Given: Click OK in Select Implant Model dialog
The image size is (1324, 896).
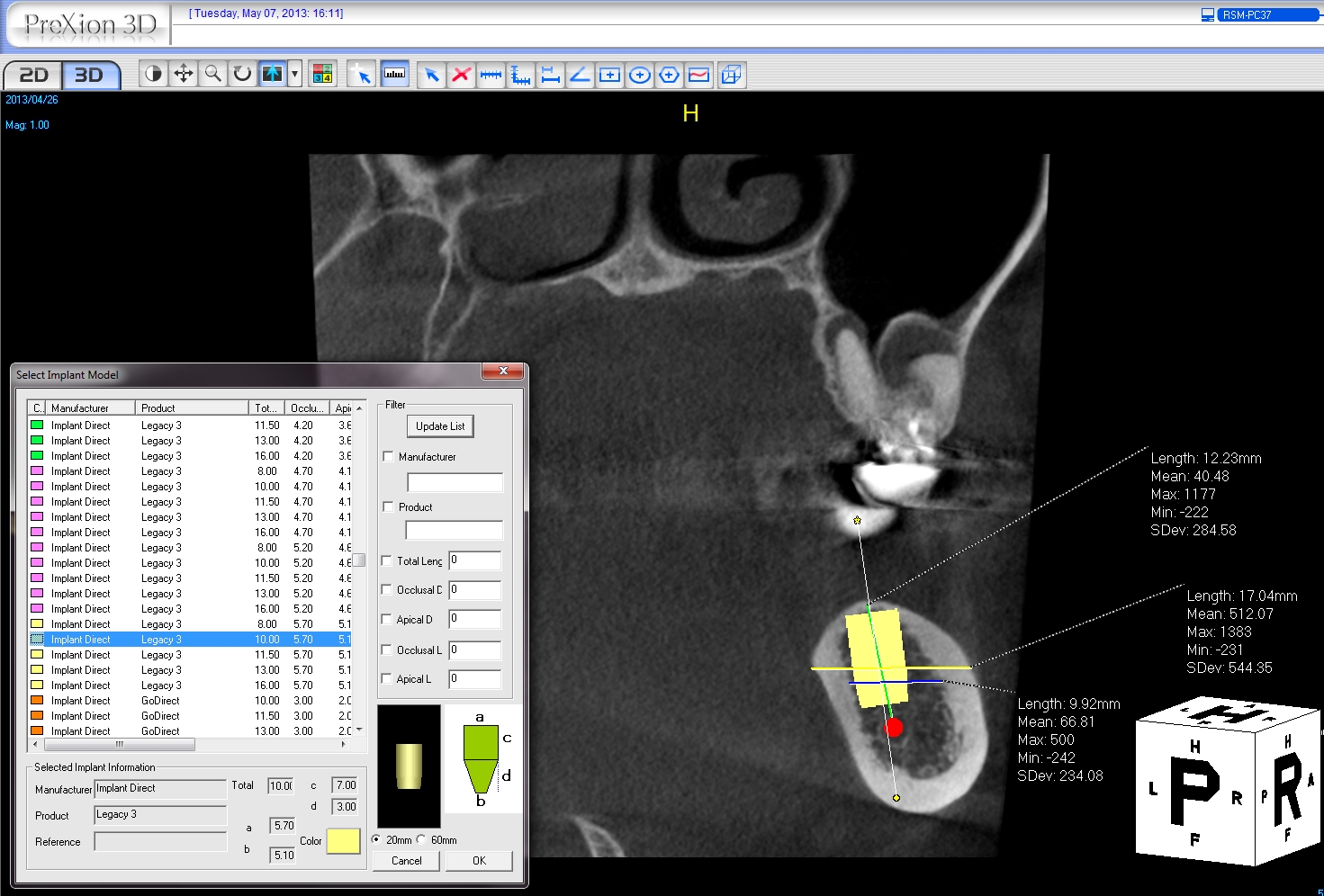Looking at the screenshot, I should [479, 861].
